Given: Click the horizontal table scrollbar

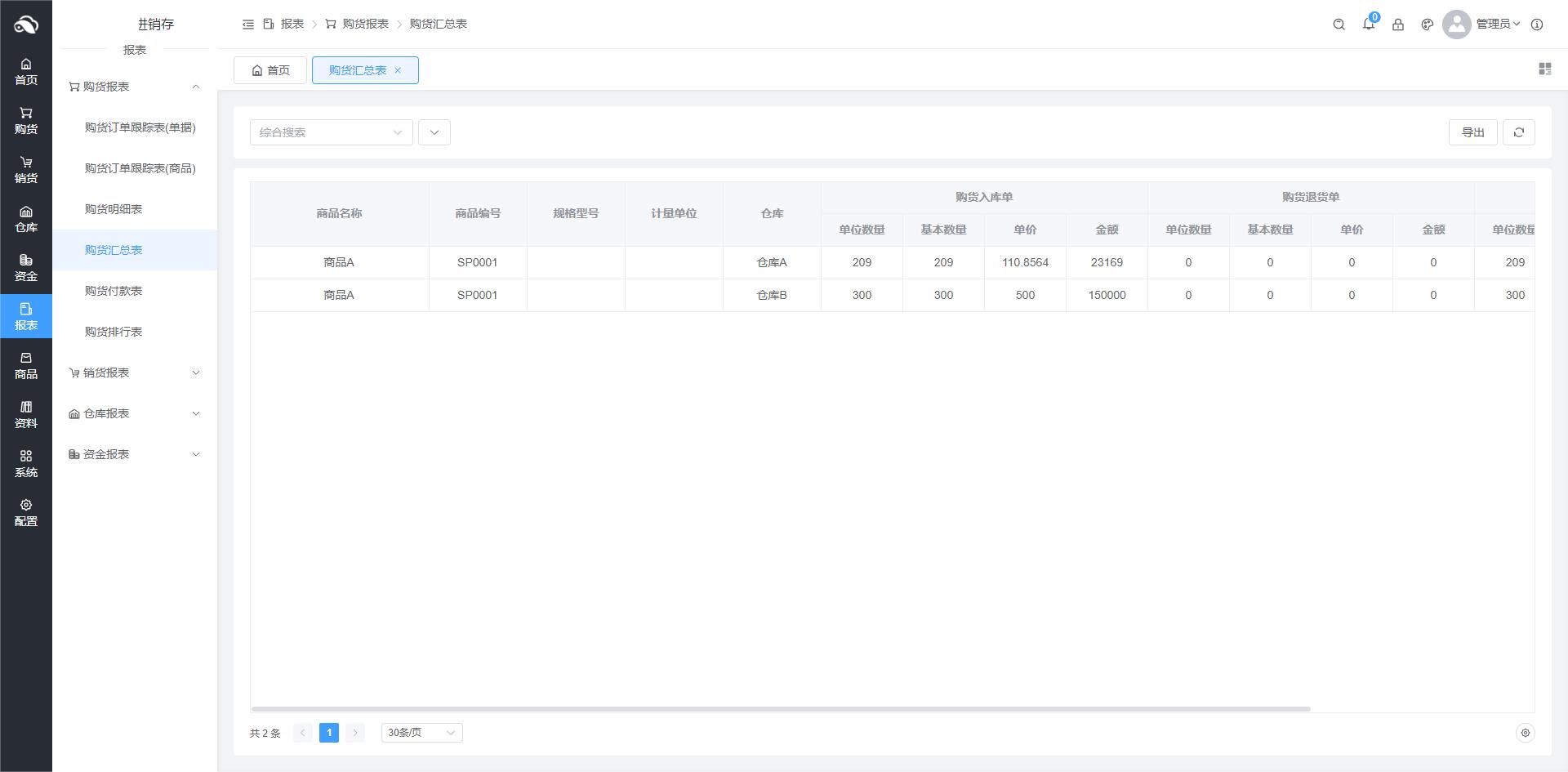Looking at the screenshot, I should click(780, 708).
